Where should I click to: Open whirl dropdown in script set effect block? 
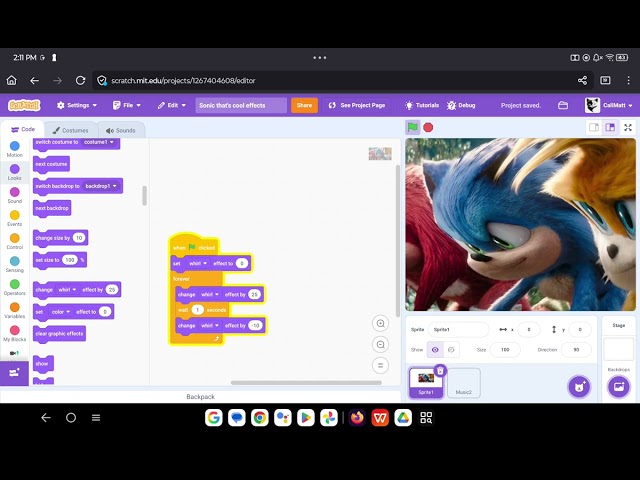coord(198,264)
